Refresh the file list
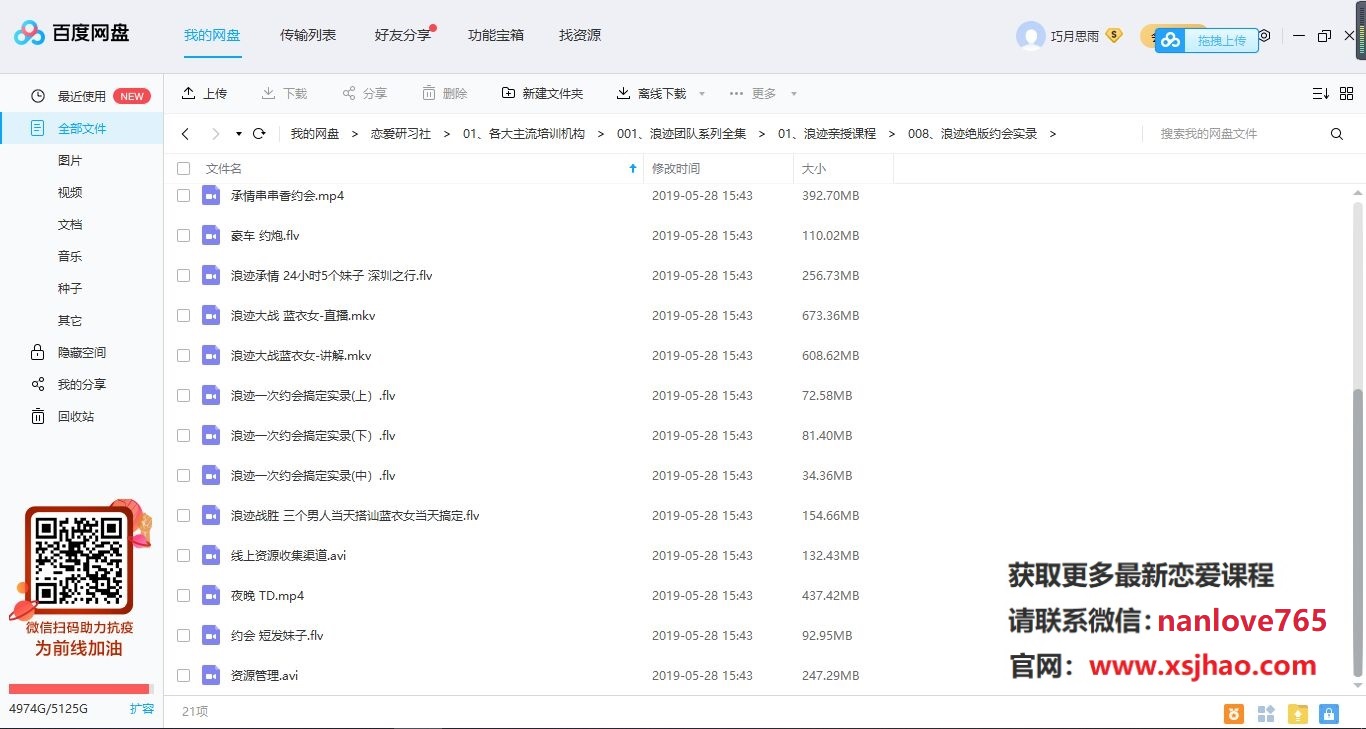1366x729 pixels. 259,133
